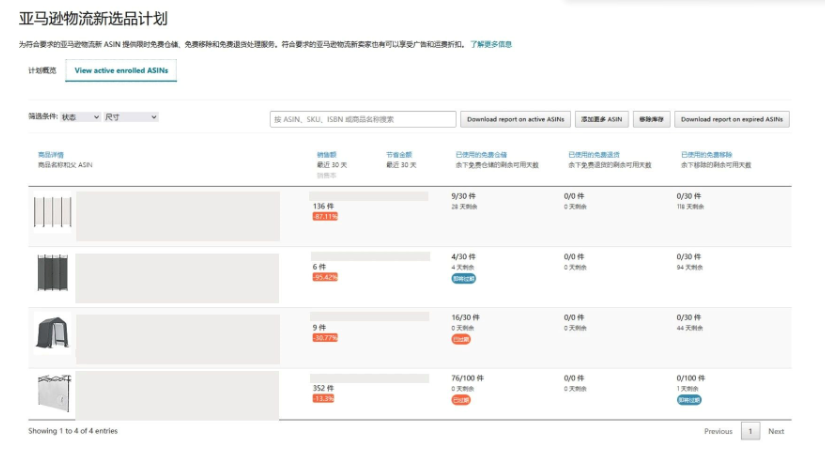Viewport: 825px width, 462px height.
Task: Click the -13.3% sales rate badge
Action: (323, 398)
